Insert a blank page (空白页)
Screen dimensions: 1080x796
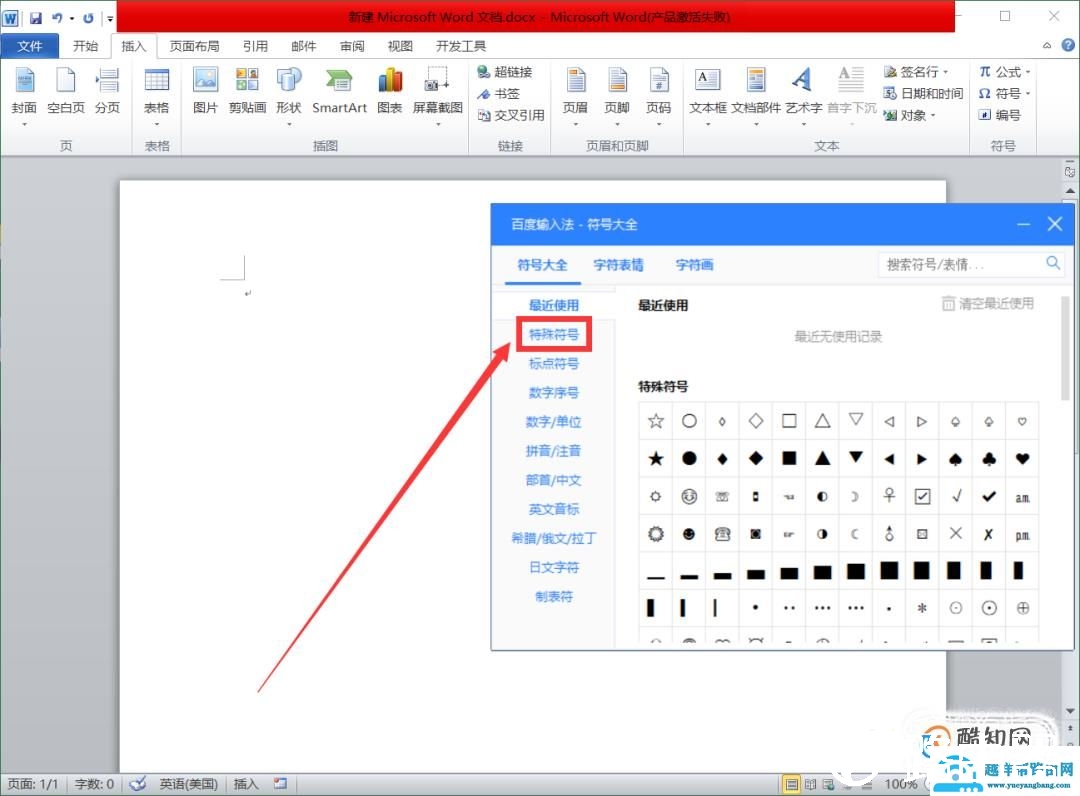tap(65, 91)
